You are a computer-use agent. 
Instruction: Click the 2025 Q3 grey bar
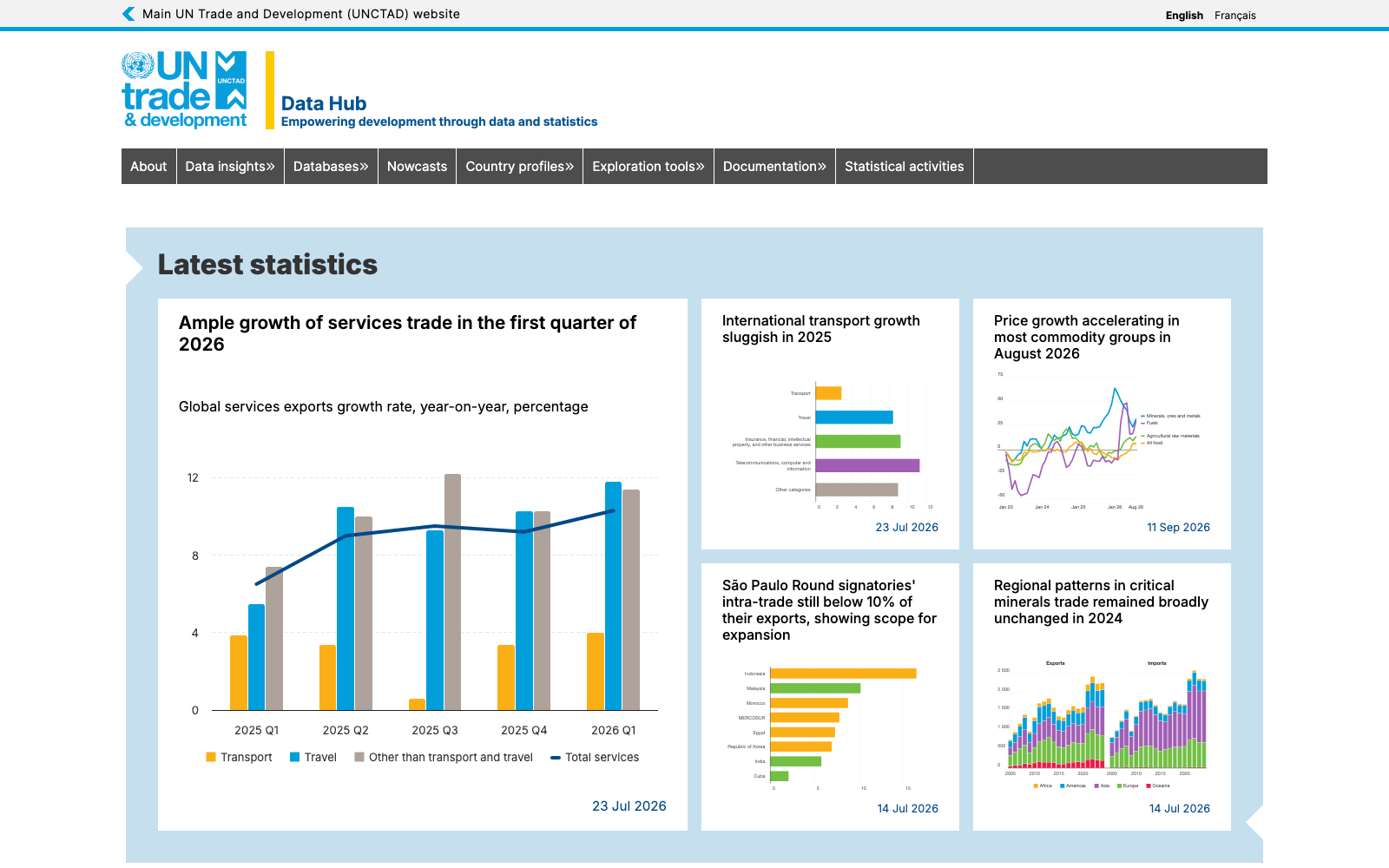click(452, 592)
